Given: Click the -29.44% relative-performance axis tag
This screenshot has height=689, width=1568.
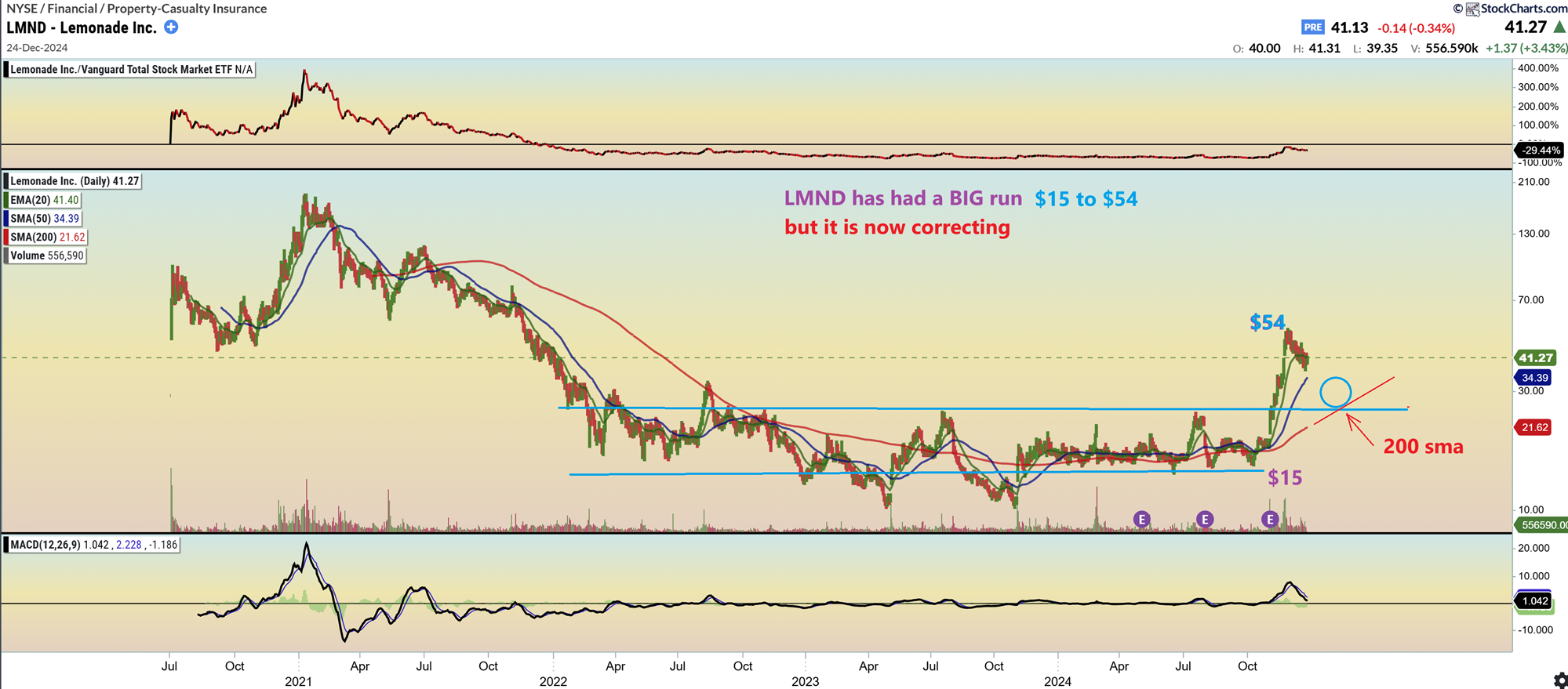Looking at the screenshot, I should pos(1540,150).
